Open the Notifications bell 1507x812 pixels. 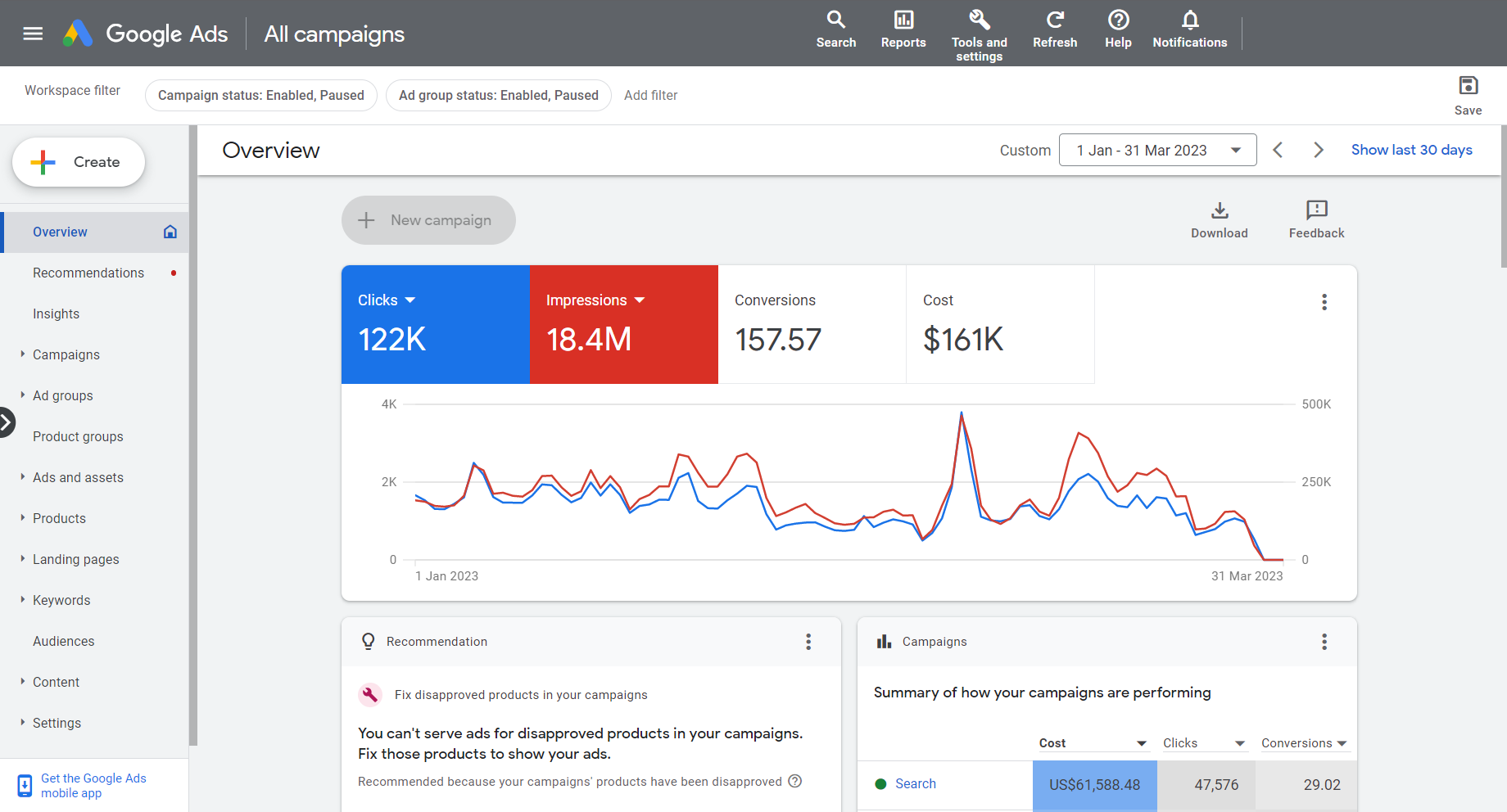1189,20
